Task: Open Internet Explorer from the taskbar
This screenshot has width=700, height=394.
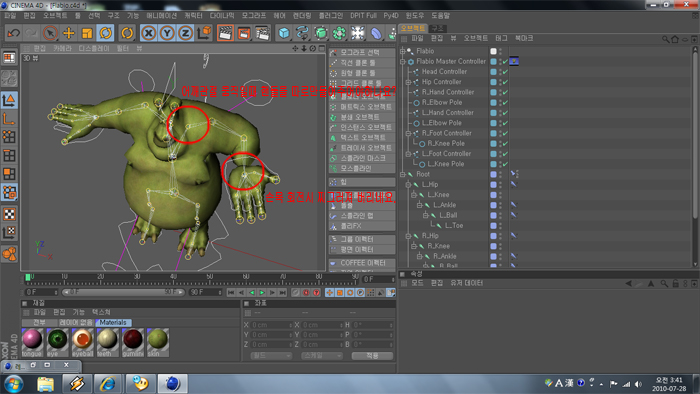Action: (x=108, y=384)
